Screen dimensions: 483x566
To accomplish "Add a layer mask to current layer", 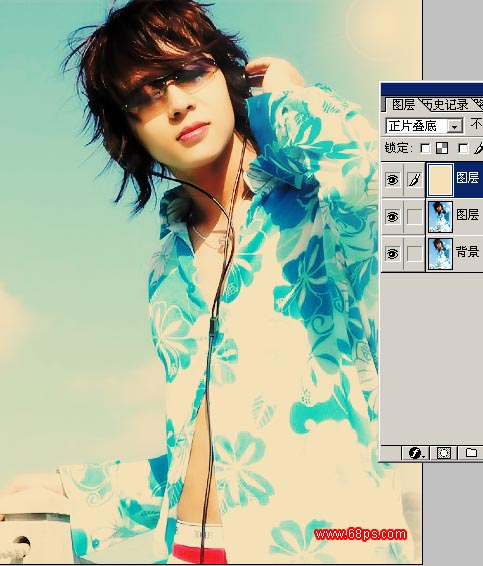I will click(444, 452).
